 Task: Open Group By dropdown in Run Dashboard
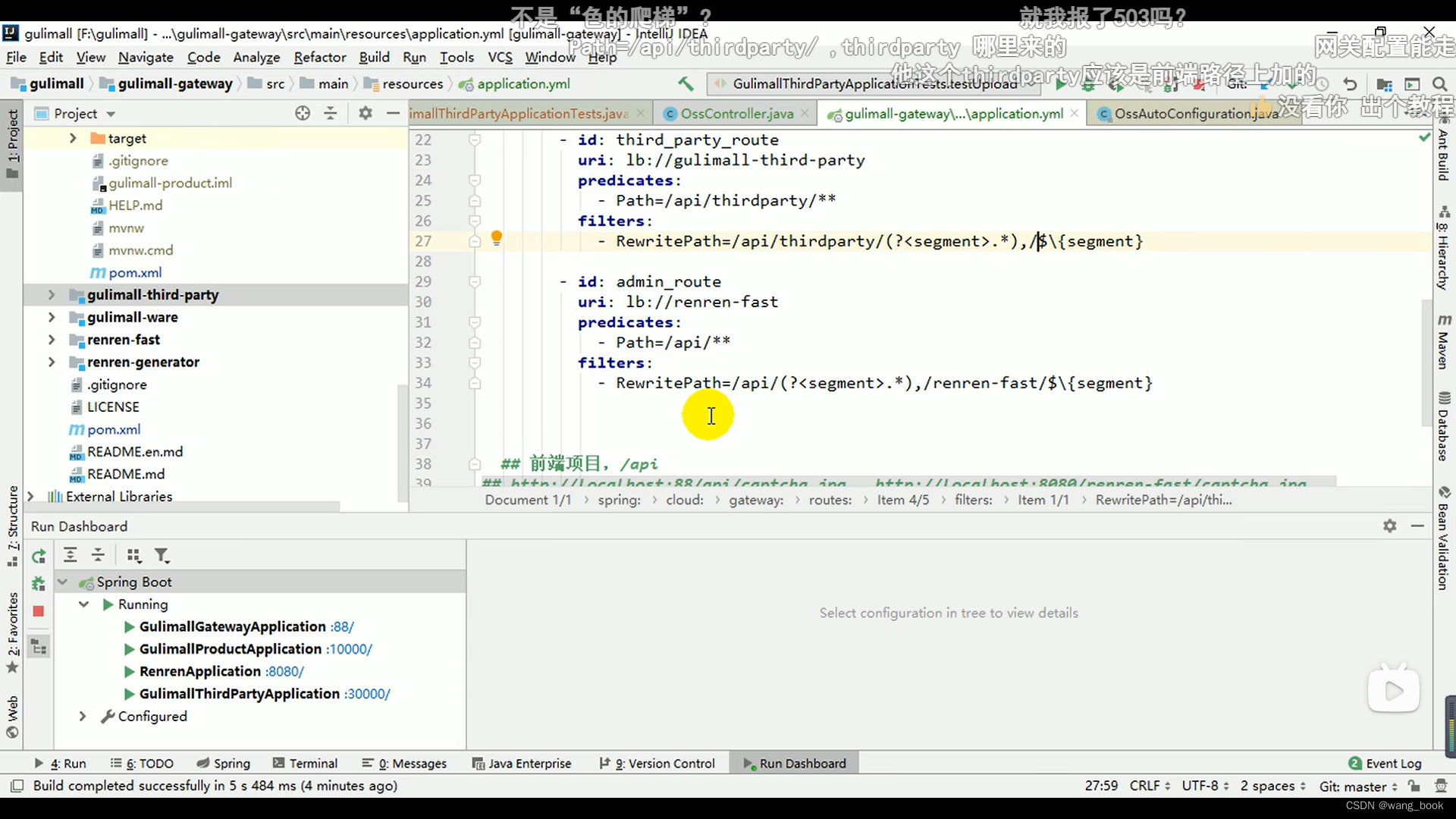pos(134,556)
